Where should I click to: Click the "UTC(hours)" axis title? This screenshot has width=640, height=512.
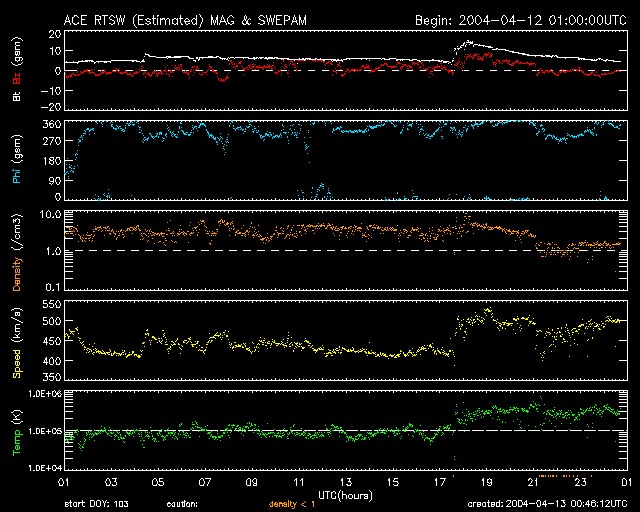[x=345, y=496]
